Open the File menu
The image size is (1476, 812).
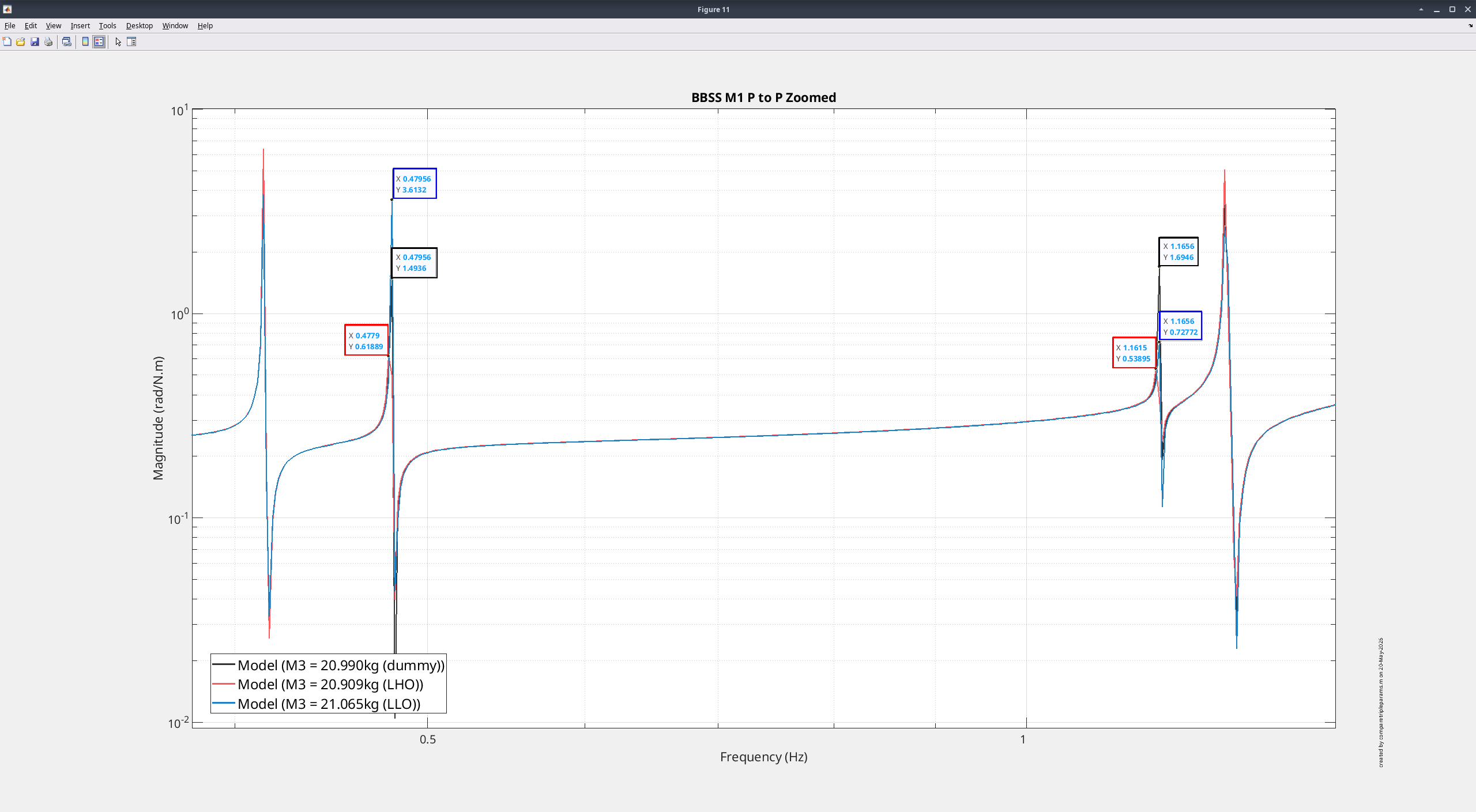[x=10, y=25]
